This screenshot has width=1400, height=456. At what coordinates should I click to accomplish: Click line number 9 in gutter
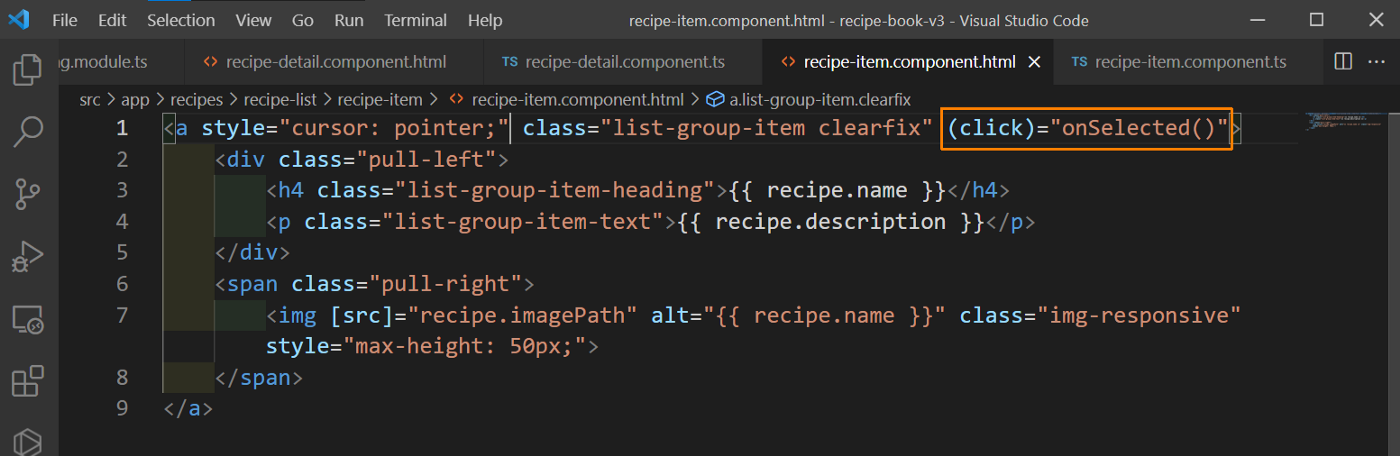122,408
